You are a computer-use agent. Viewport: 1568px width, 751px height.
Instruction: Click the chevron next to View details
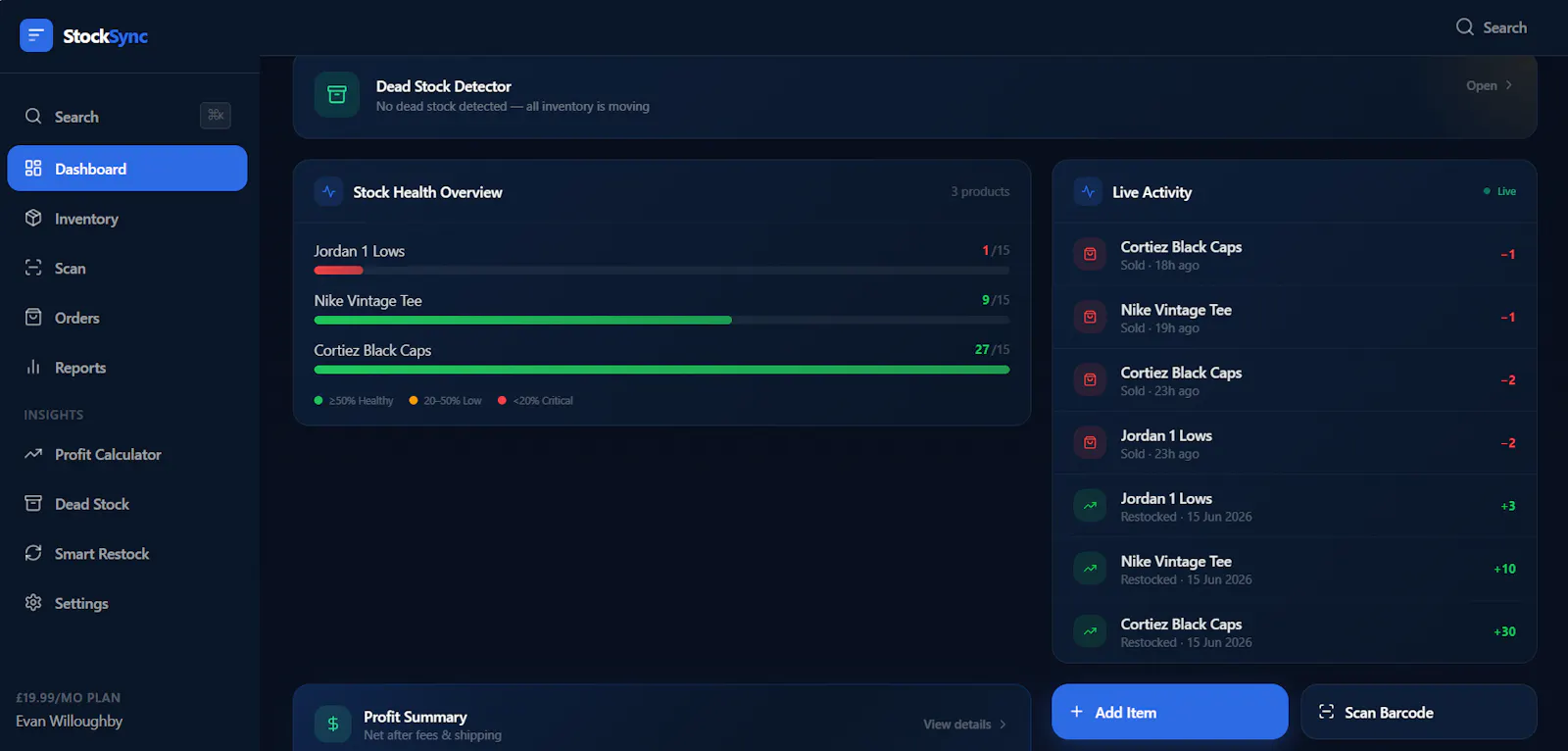pyautogui.click(x=1002, y=724)
